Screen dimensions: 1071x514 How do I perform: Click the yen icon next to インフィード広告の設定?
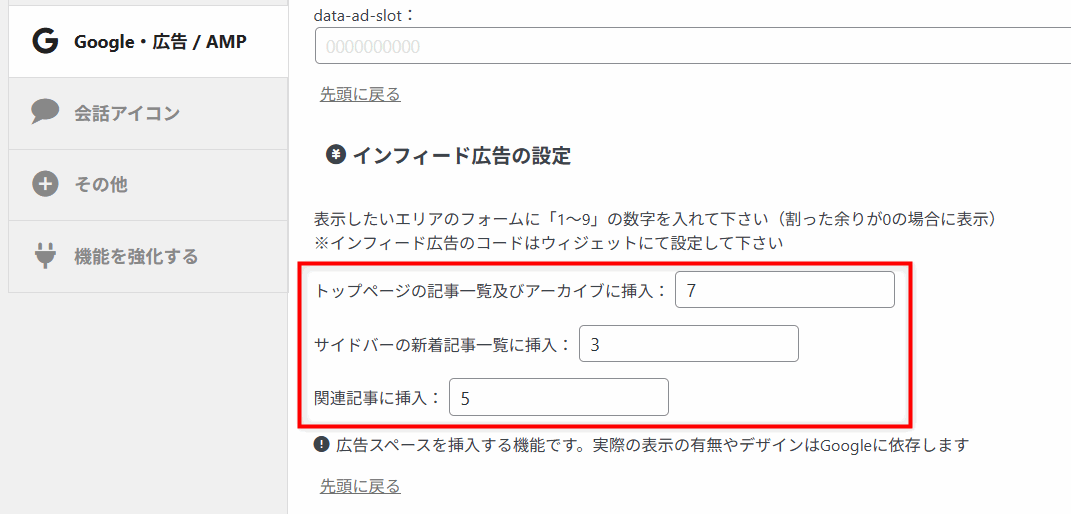tap(335, 156)
